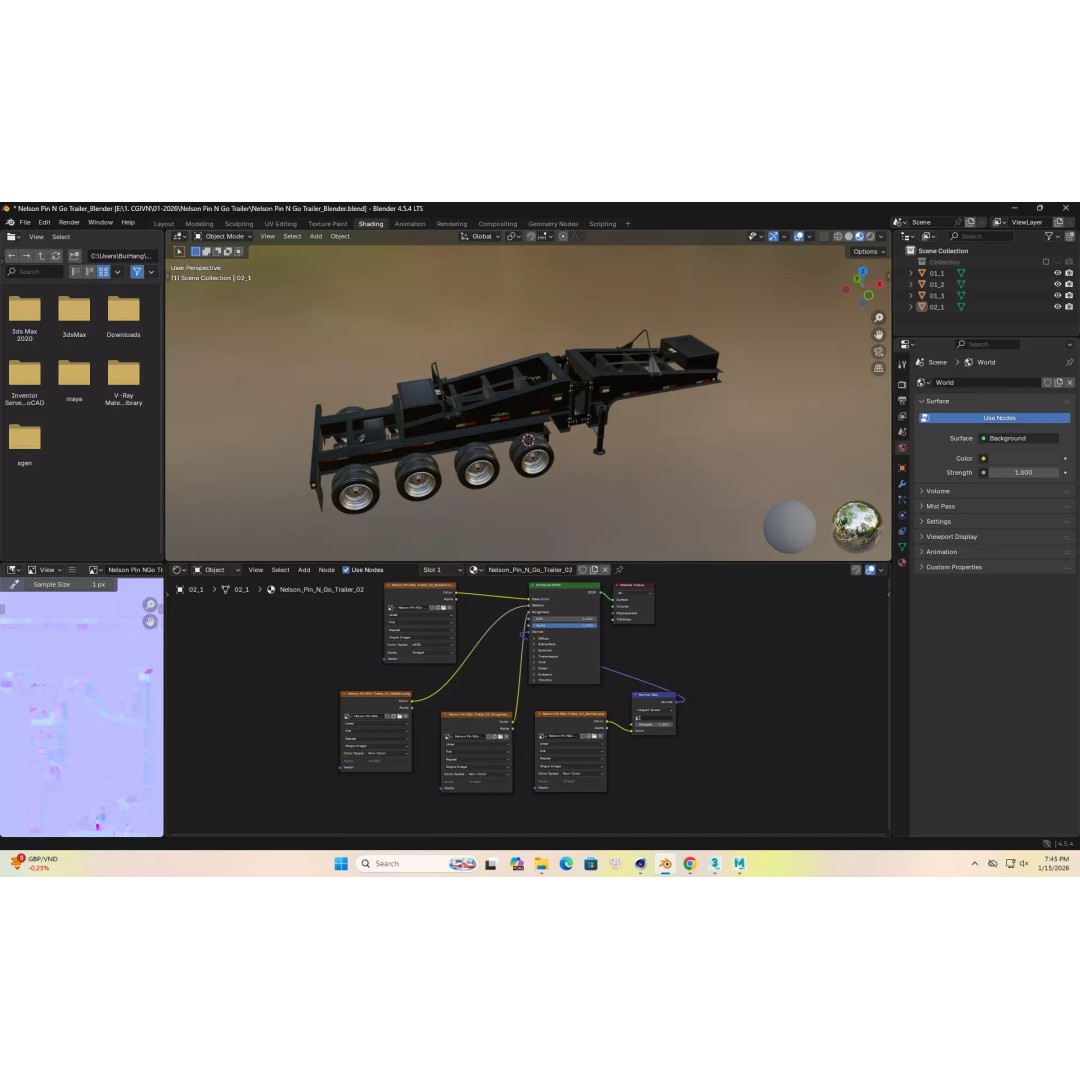This screenshot has width=1080, height=1080.
Task: Open the Object Data properties tab (green triangle)
Action: pyautogui.click(x=902, y=547)
